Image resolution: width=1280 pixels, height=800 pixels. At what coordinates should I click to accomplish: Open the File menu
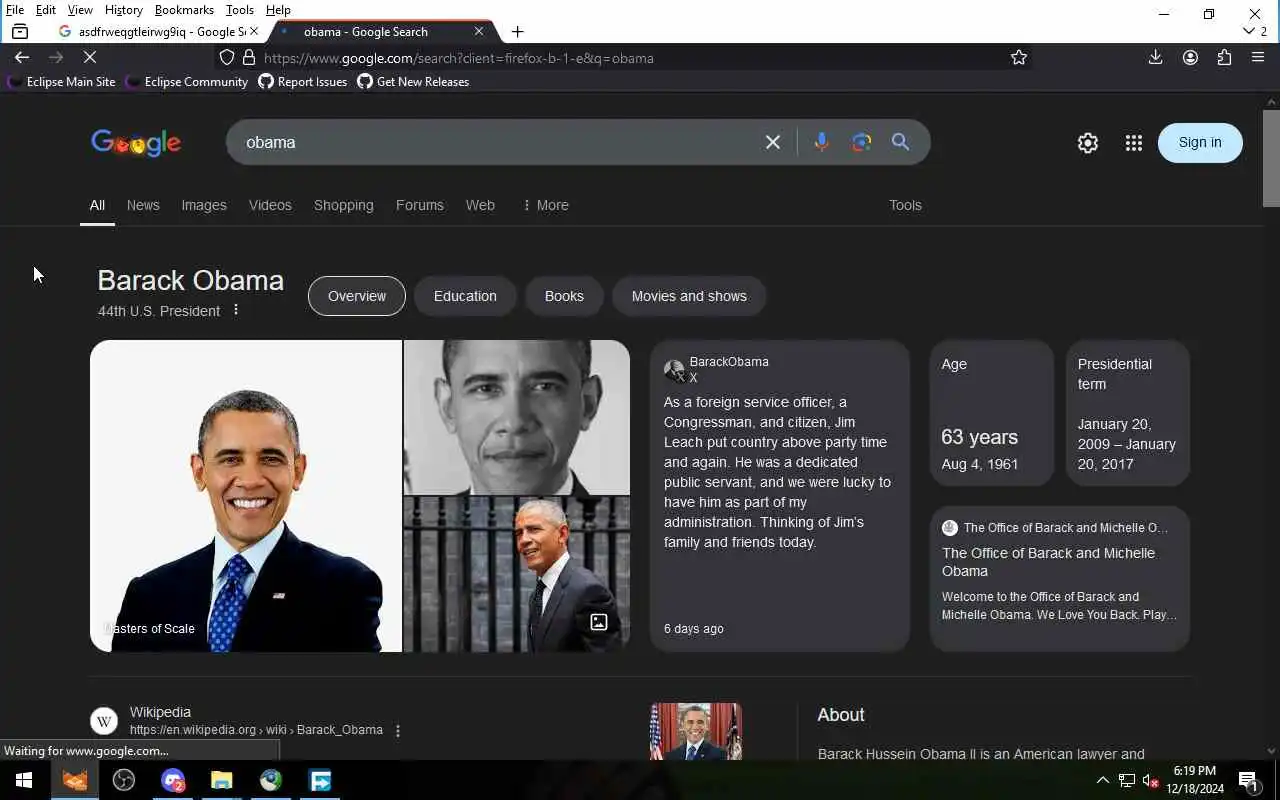pos(15,10)
